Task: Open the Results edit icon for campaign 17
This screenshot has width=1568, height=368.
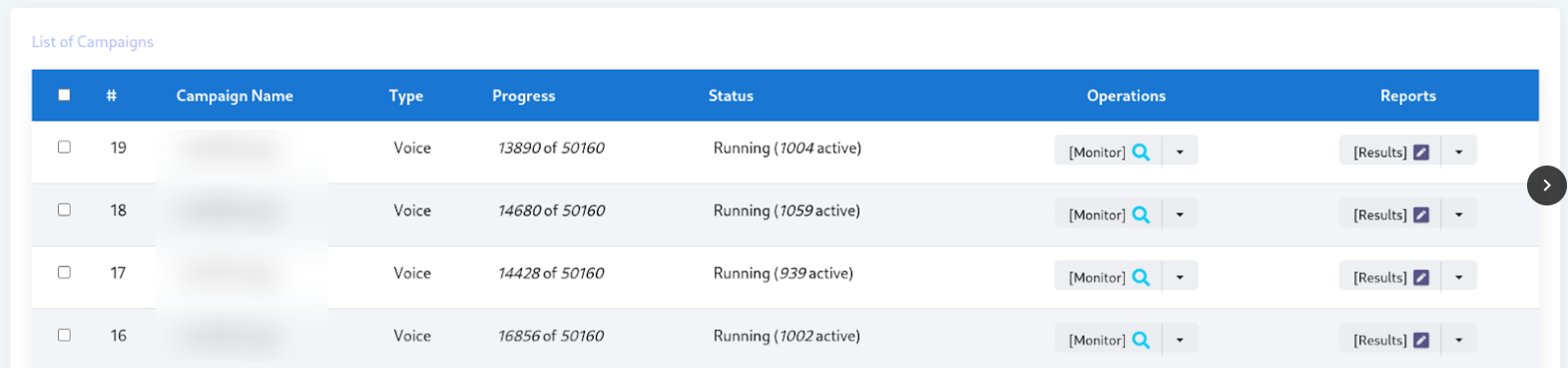Action: click(1421, 277)
